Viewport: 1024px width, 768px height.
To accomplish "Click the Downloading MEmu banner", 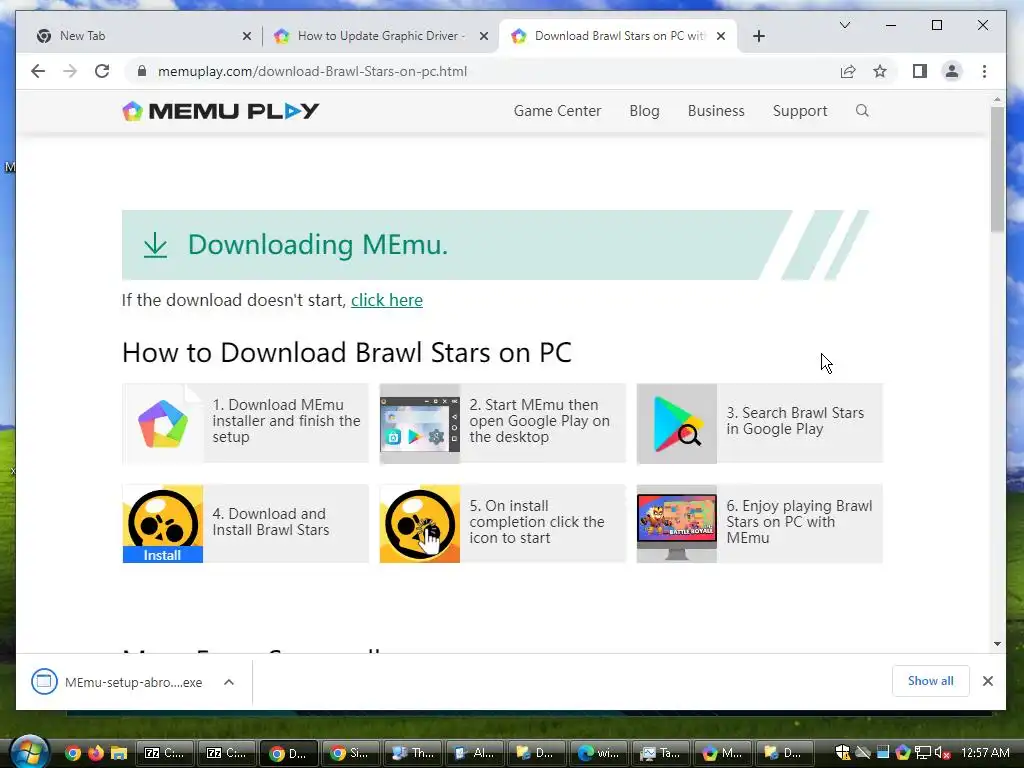I will [x=495, y=245].
